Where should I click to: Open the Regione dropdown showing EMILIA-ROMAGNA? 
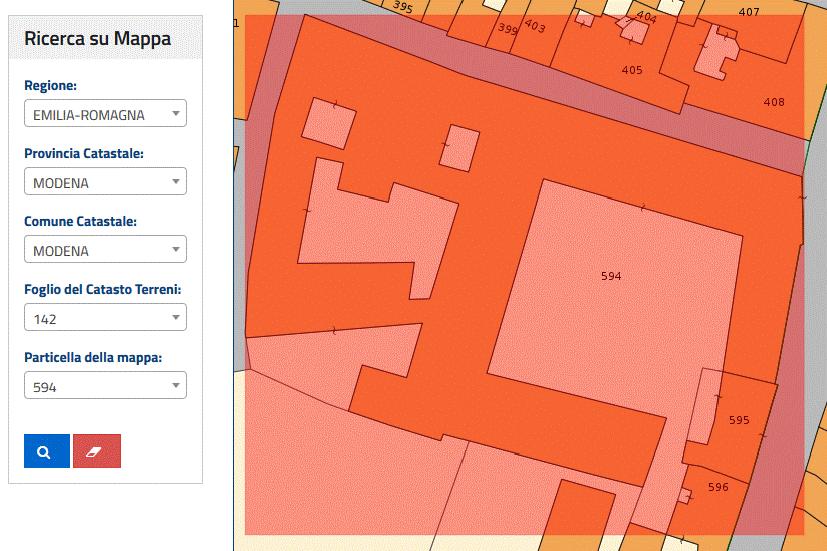pyautogui.click(x=105, y=114)
